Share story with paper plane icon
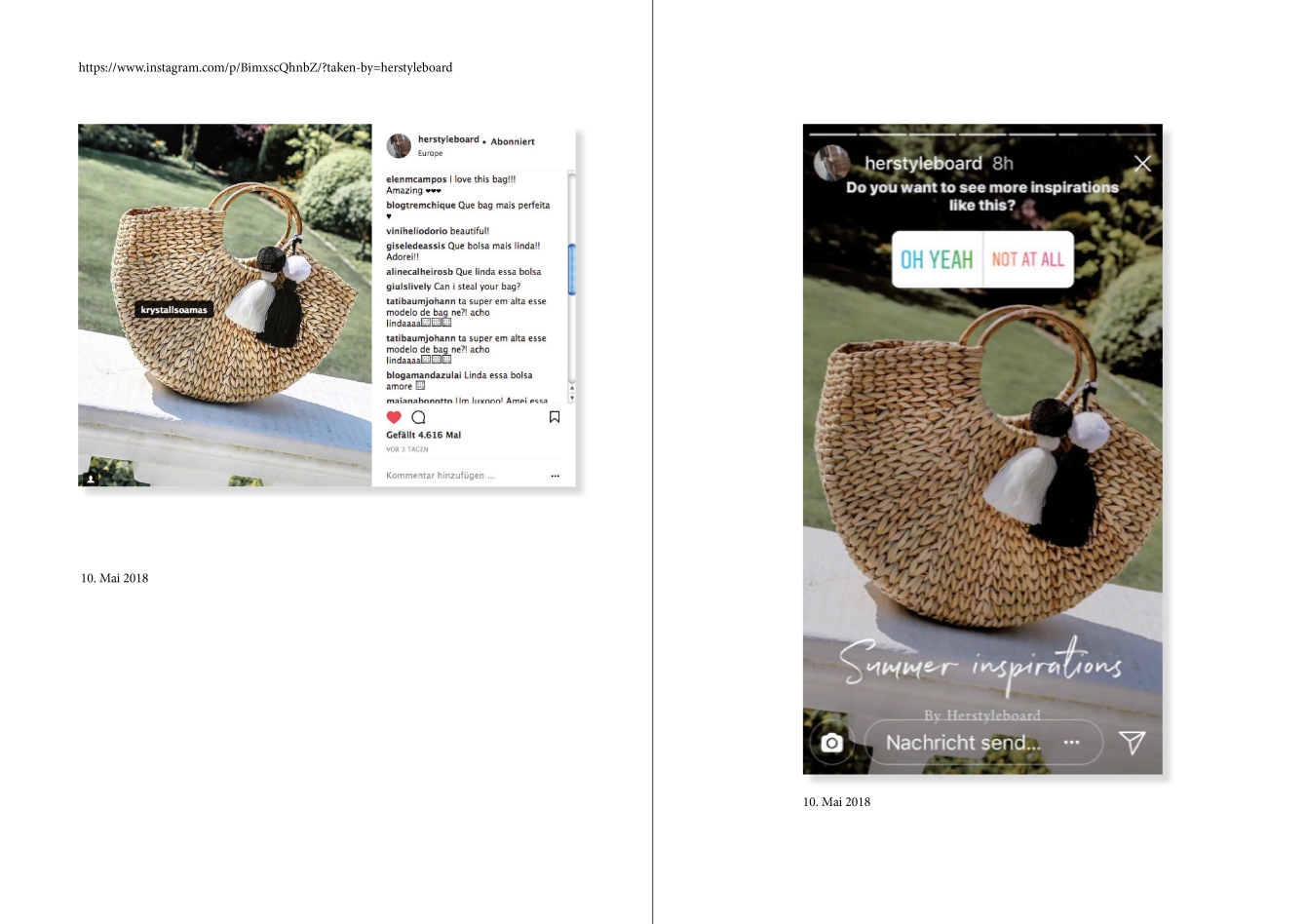 click(1132, 743)
